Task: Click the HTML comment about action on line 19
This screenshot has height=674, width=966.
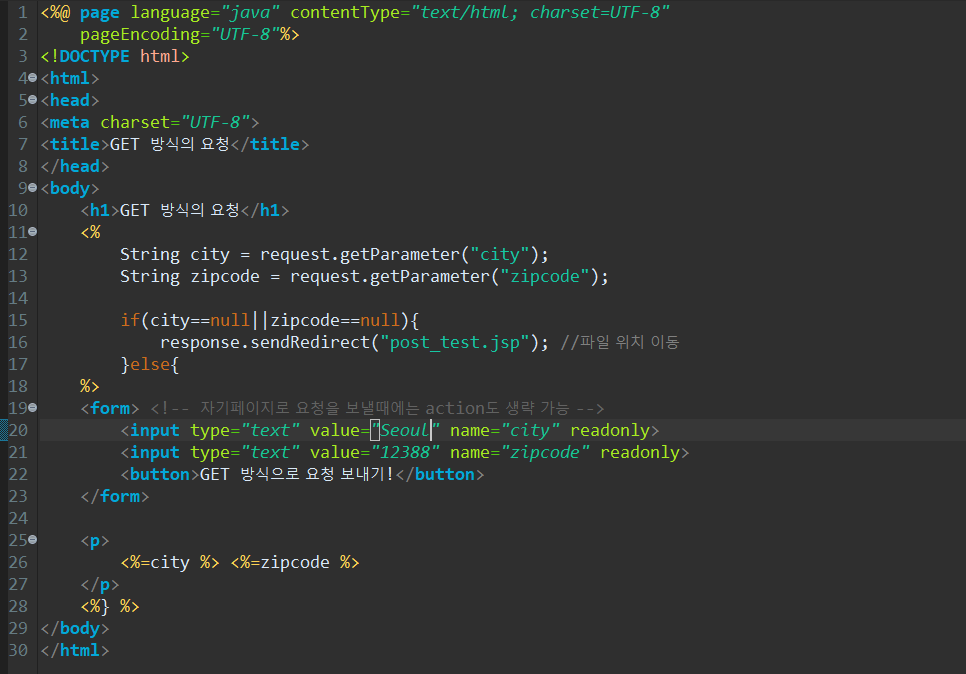Action: point(377,408)
